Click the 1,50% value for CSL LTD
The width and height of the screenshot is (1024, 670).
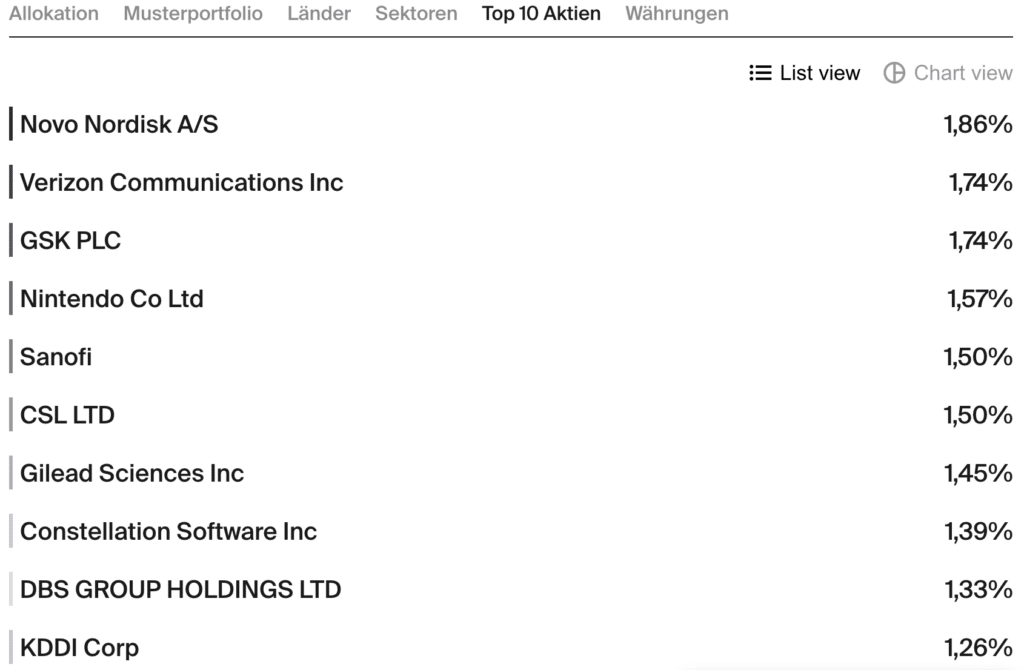click(x=978, y=415)
